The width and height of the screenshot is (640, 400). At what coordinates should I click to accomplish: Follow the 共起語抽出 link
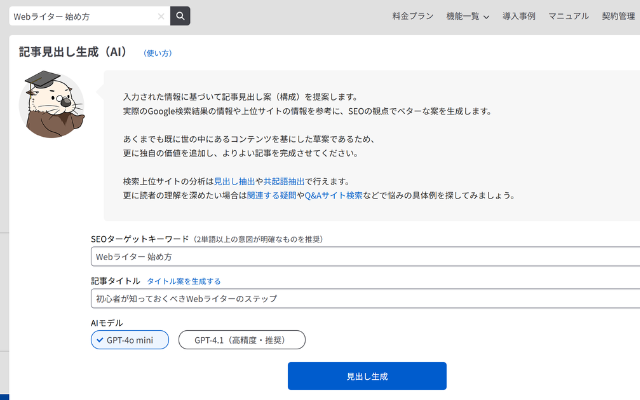coord(284,182)
